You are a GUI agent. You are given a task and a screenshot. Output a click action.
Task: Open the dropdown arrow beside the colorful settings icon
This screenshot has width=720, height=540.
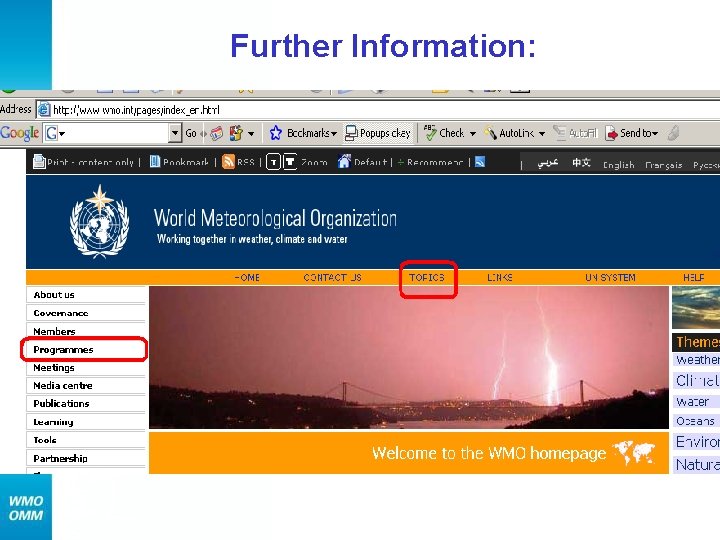(251, 134)
